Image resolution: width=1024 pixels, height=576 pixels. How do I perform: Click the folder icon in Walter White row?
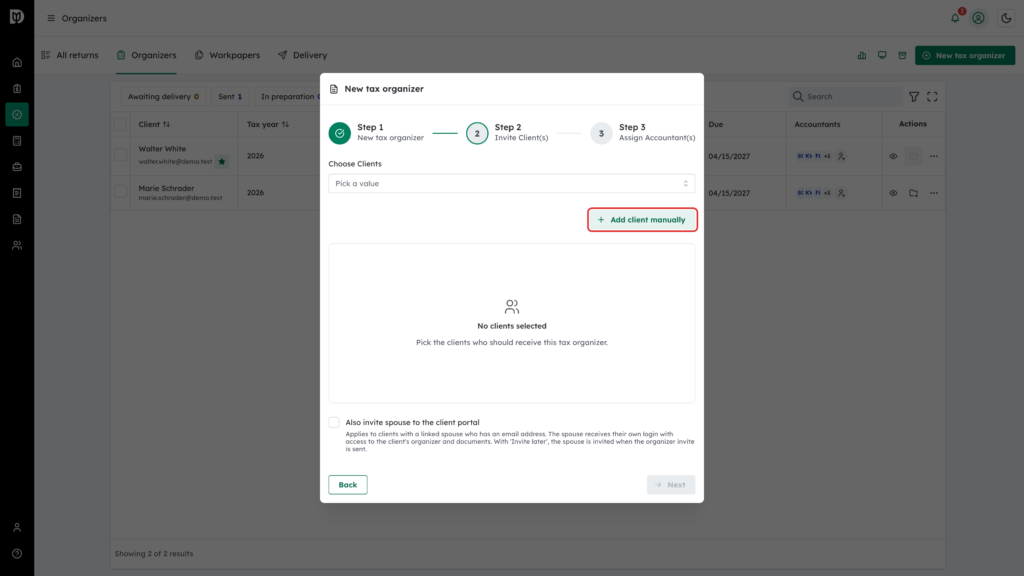point(914,156)
